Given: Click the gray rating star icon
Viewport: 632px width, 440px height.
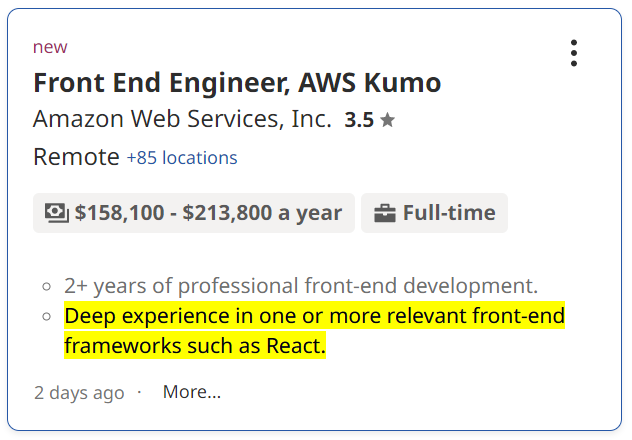Looking at the screenshot, I should [387, 120].
